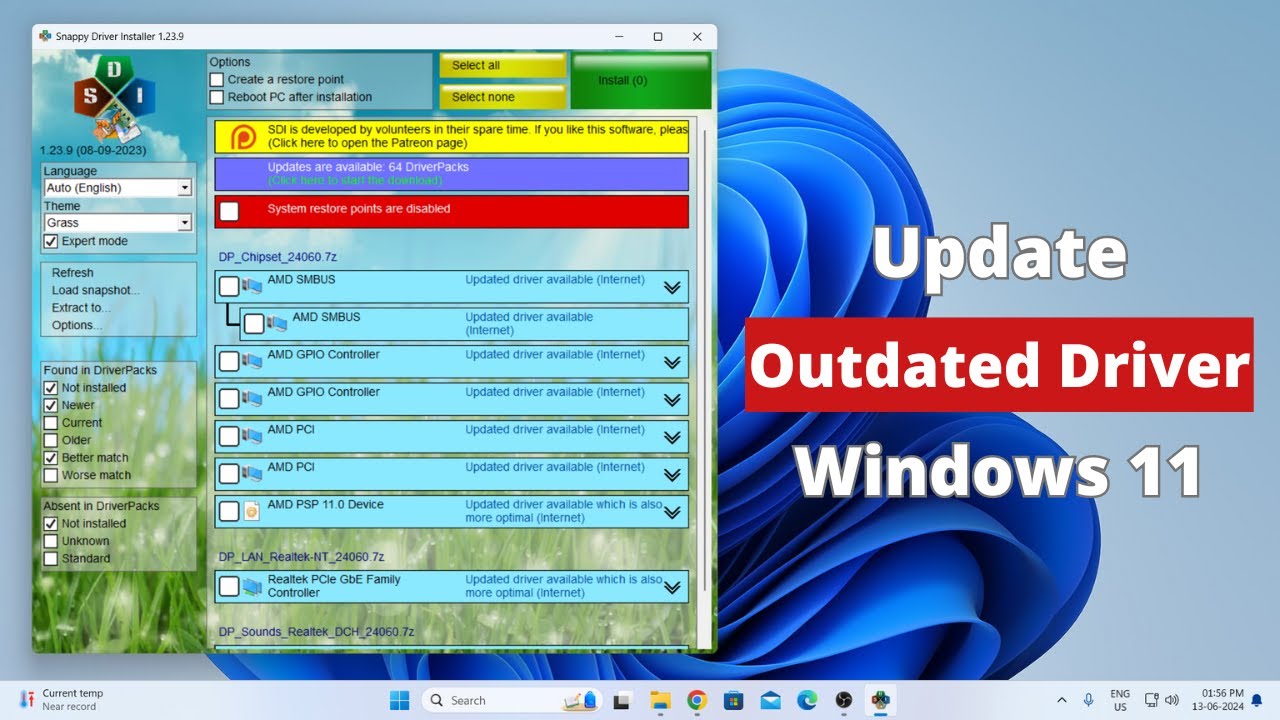This screenshot has width=1280, height=720.
Task: Tick the System restore points red banner checkbox
Action: pos(229,211)
